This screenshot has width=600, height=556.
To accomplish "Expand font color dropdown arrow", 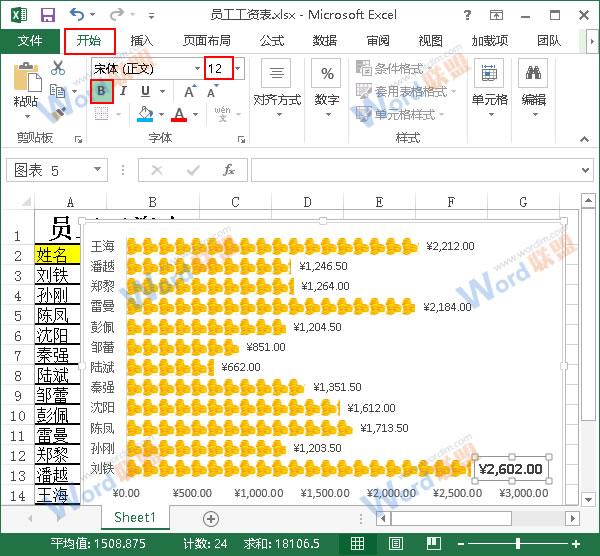I will [x=195, y=114].
